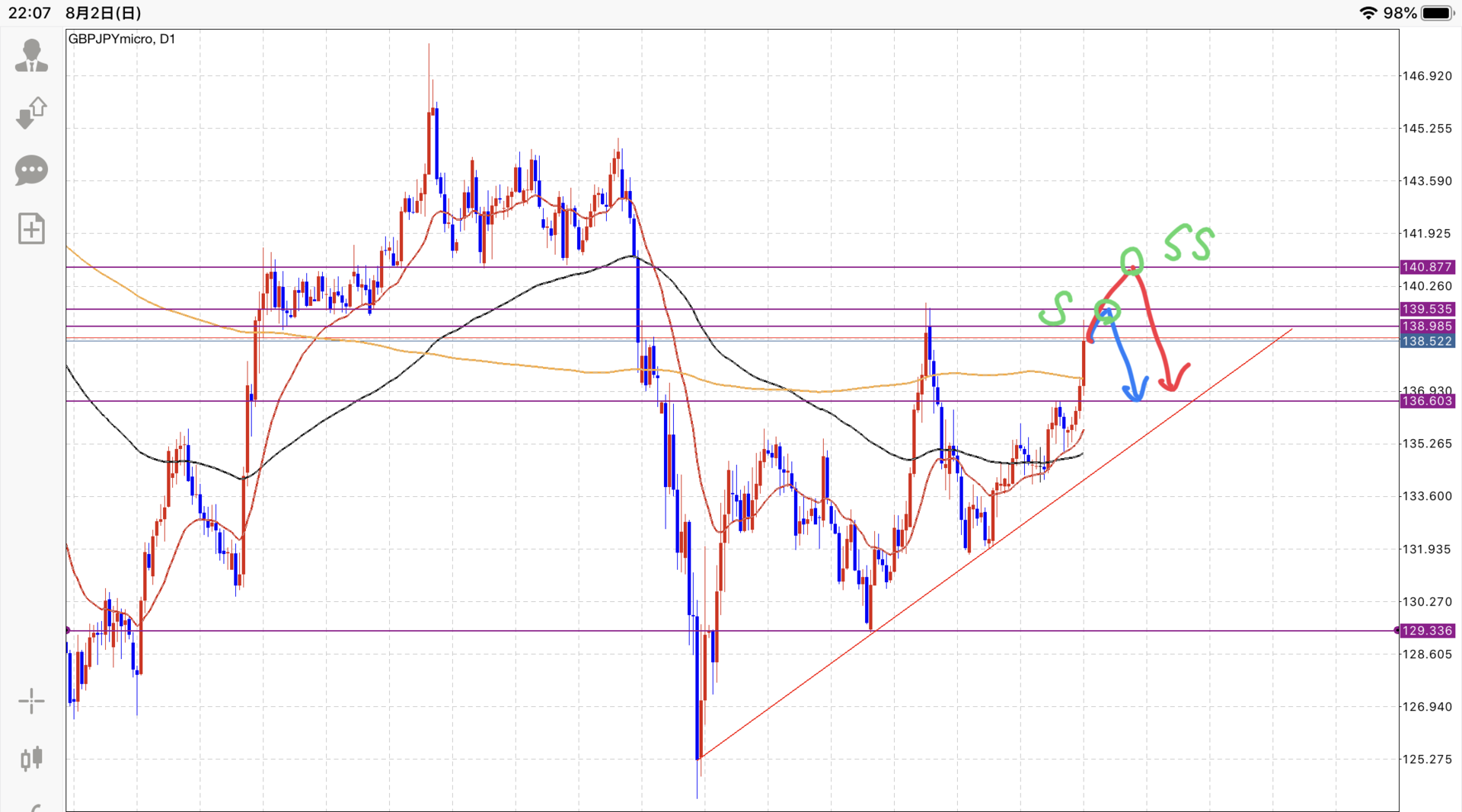The height and width of the screenshot is (812, 1462).
Task: Tap the GBPJPYmicro, D1 chart title
Action: pyautogui.click(x=122, y=39)
